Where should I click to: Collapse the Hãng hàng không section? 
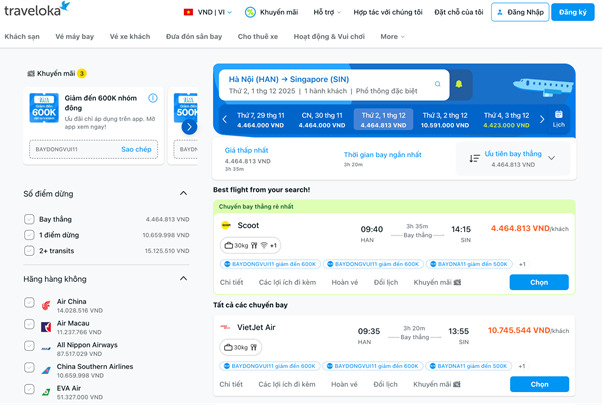tap(184, 278)
